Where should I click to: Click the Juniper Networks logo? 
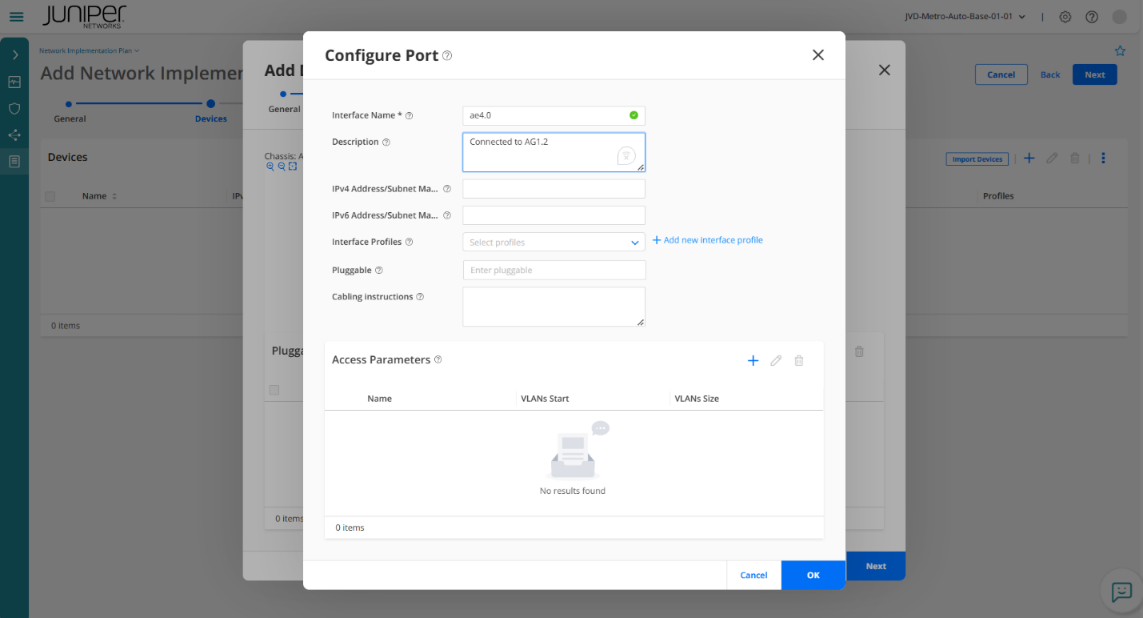click(x=84, y=16)
